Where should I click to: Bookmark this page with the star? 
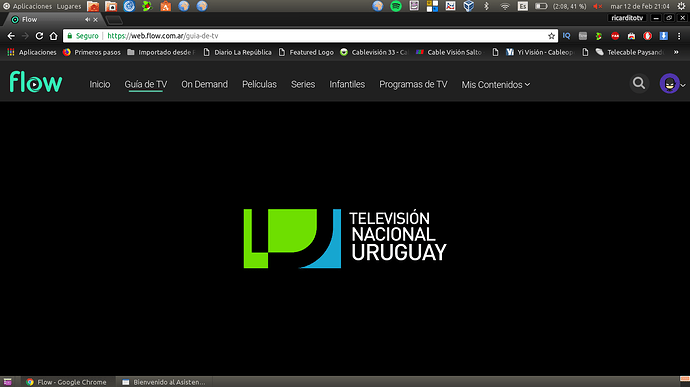(x=551, y=36)
